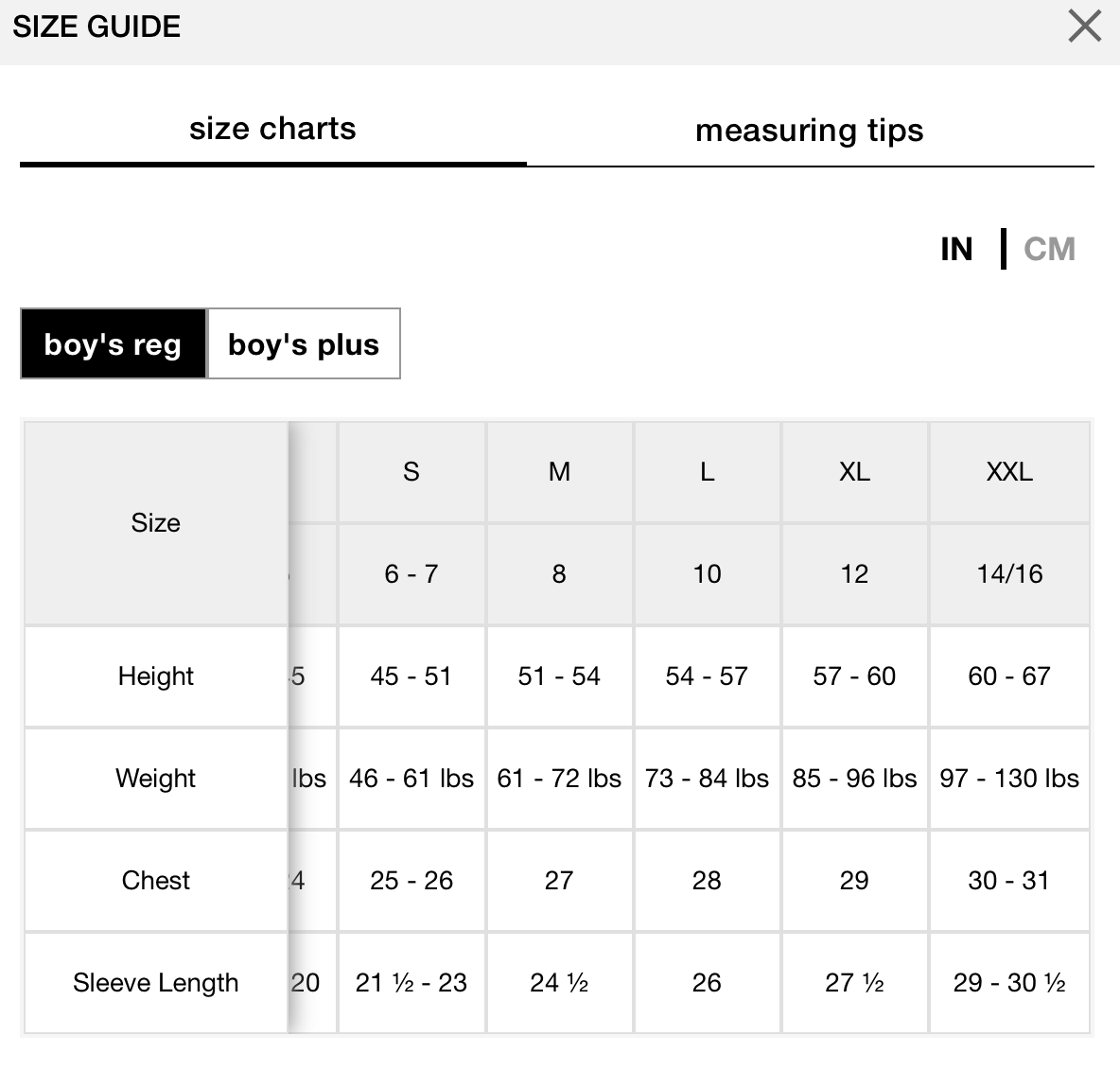Click the XL size header cell
This screenshot has width=1120, height=1088.
(854, 472)
